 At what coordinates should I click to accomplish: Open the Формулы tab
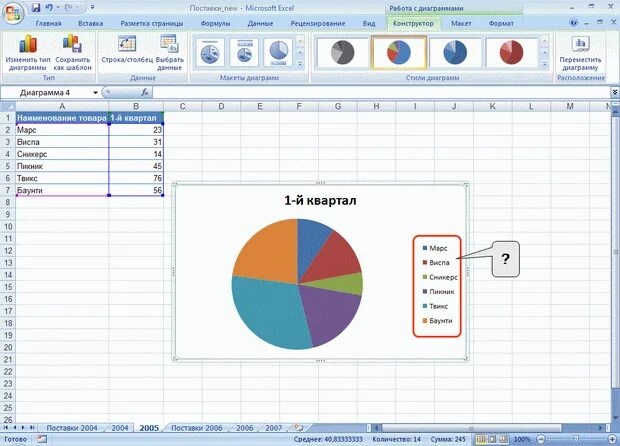pyautogui.click(x=215, y=23)
